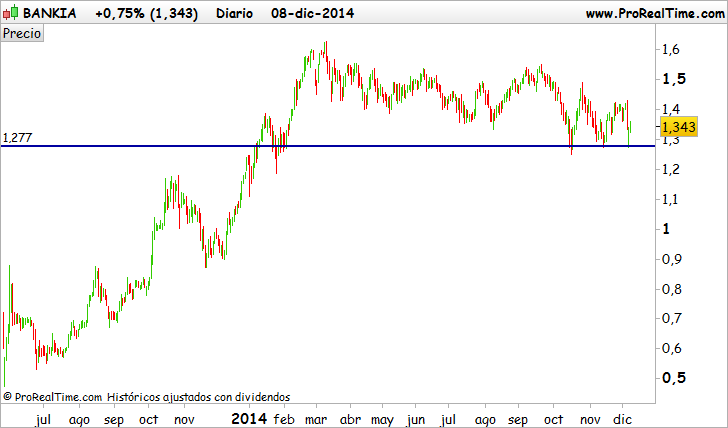Click the abr label on time axis
This screenshot has height=428, width=728.
click(350, 420)
